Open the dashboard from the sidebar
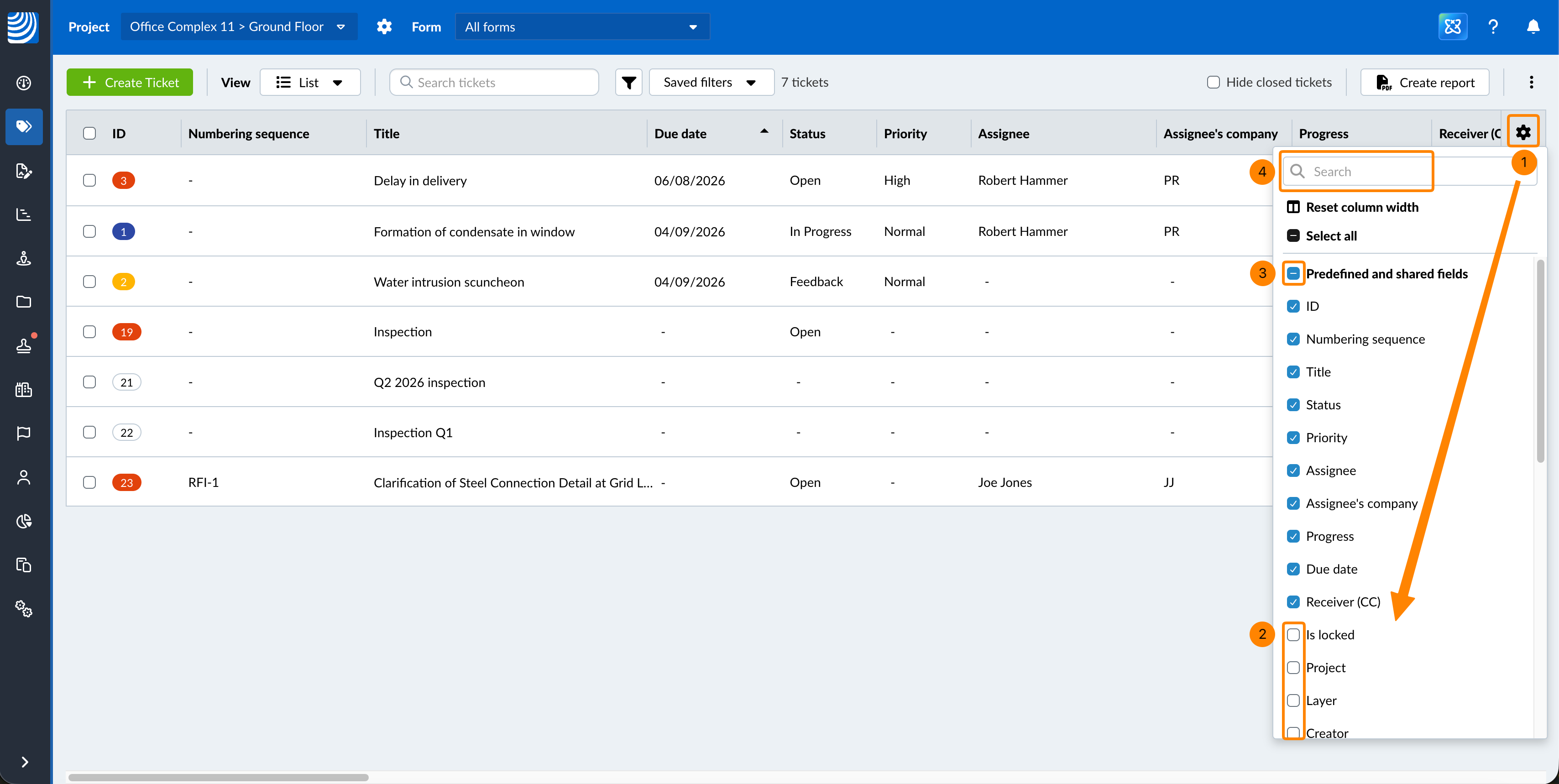The image size is (1559, 784). [24, 83]
